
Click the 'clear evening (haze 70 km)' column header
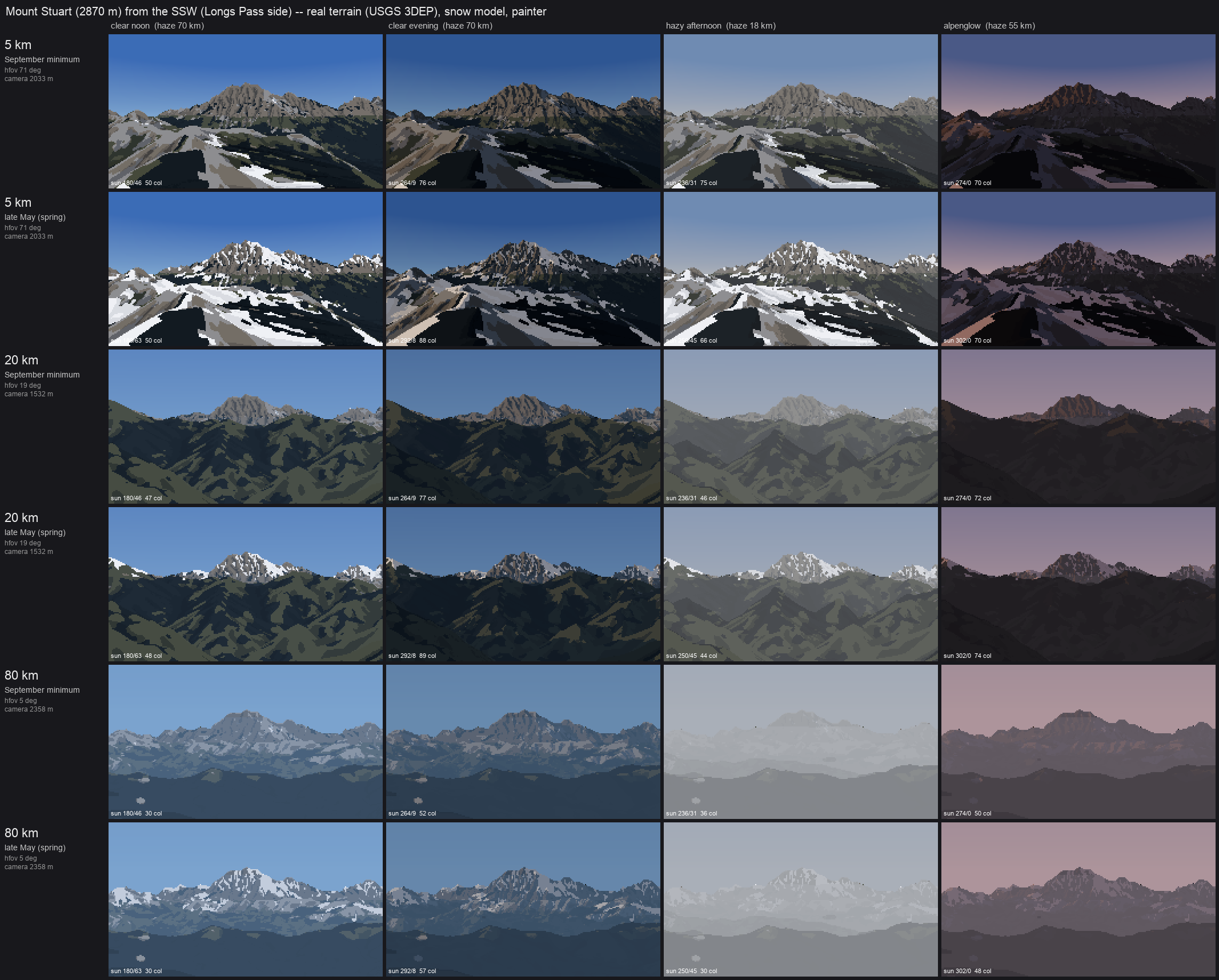tap(440, 26)
